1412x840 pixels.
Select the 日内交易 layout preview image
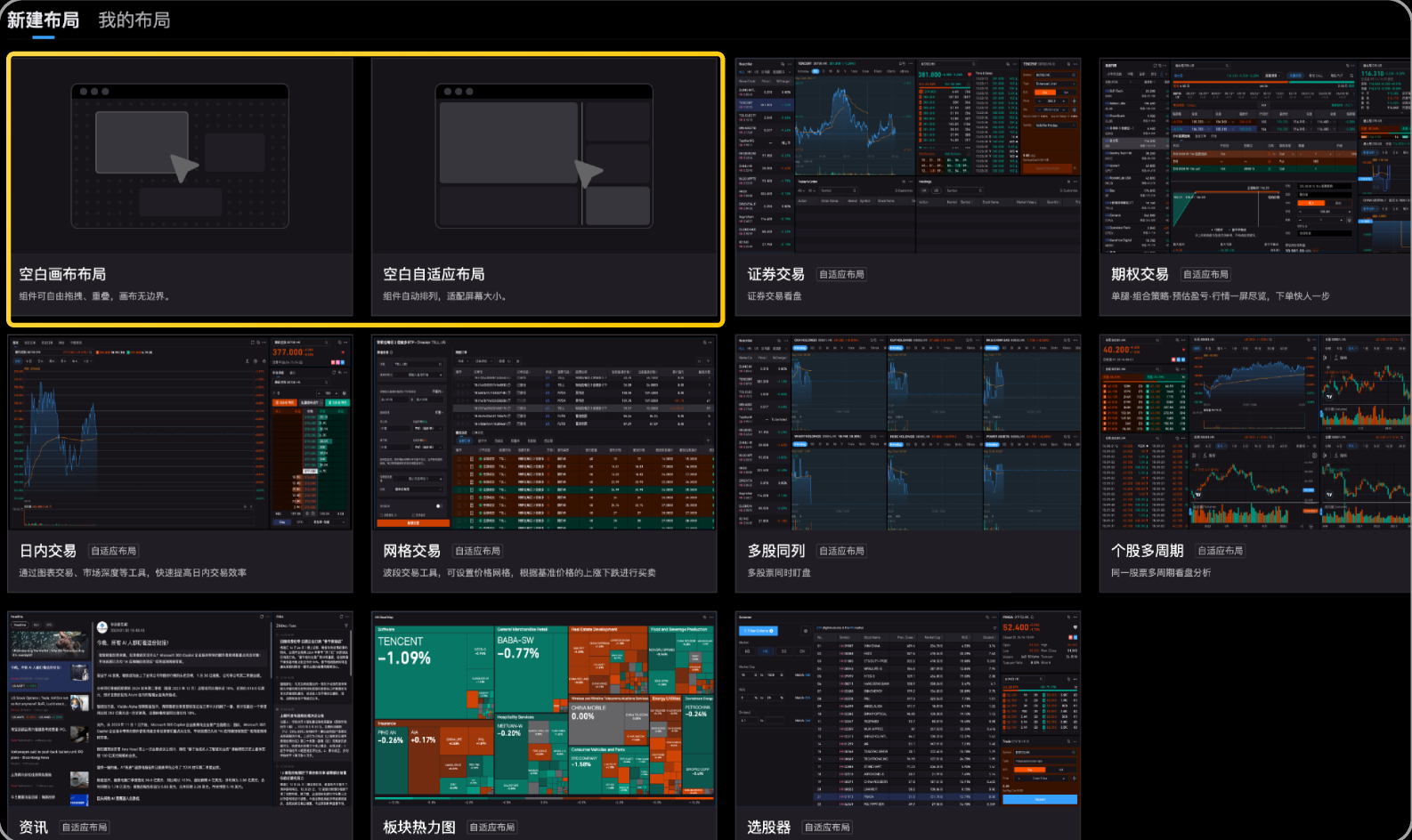tap(180, 432)
